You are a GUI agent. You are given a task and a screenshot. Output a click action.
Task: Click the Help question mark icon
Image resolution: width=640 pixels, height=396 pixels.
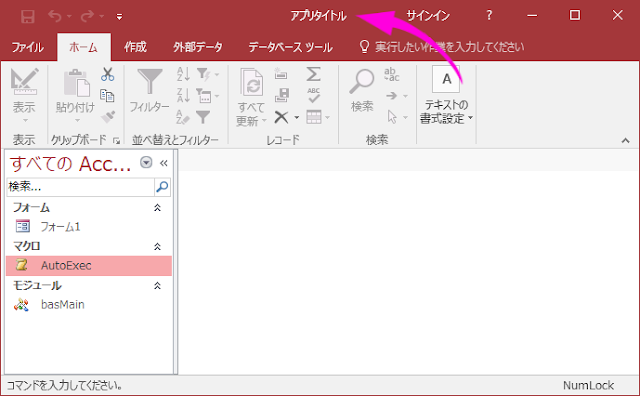pos(489,16)
